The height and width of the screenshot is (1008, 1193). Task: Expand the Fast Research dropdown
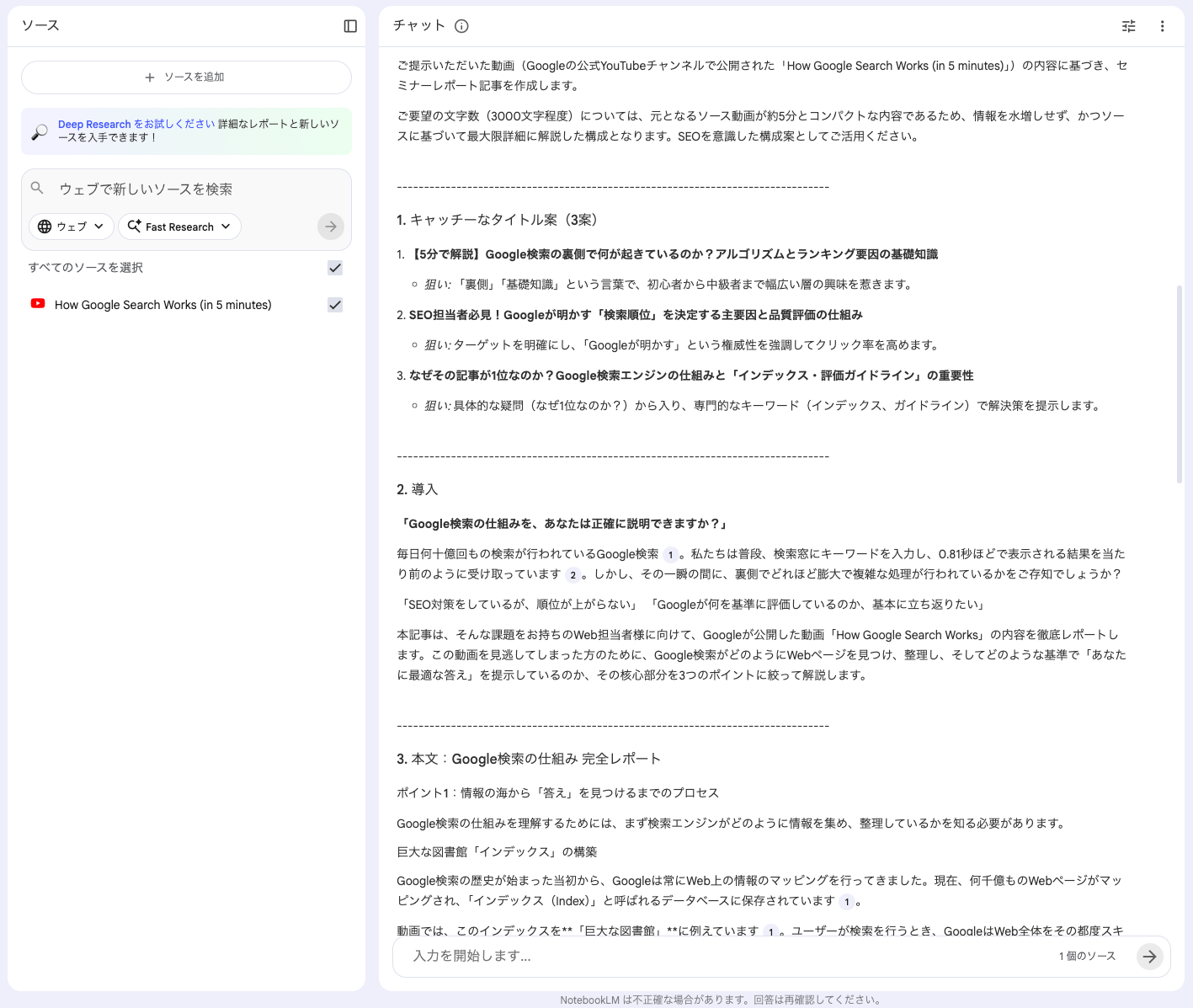(x=178, y=226)
